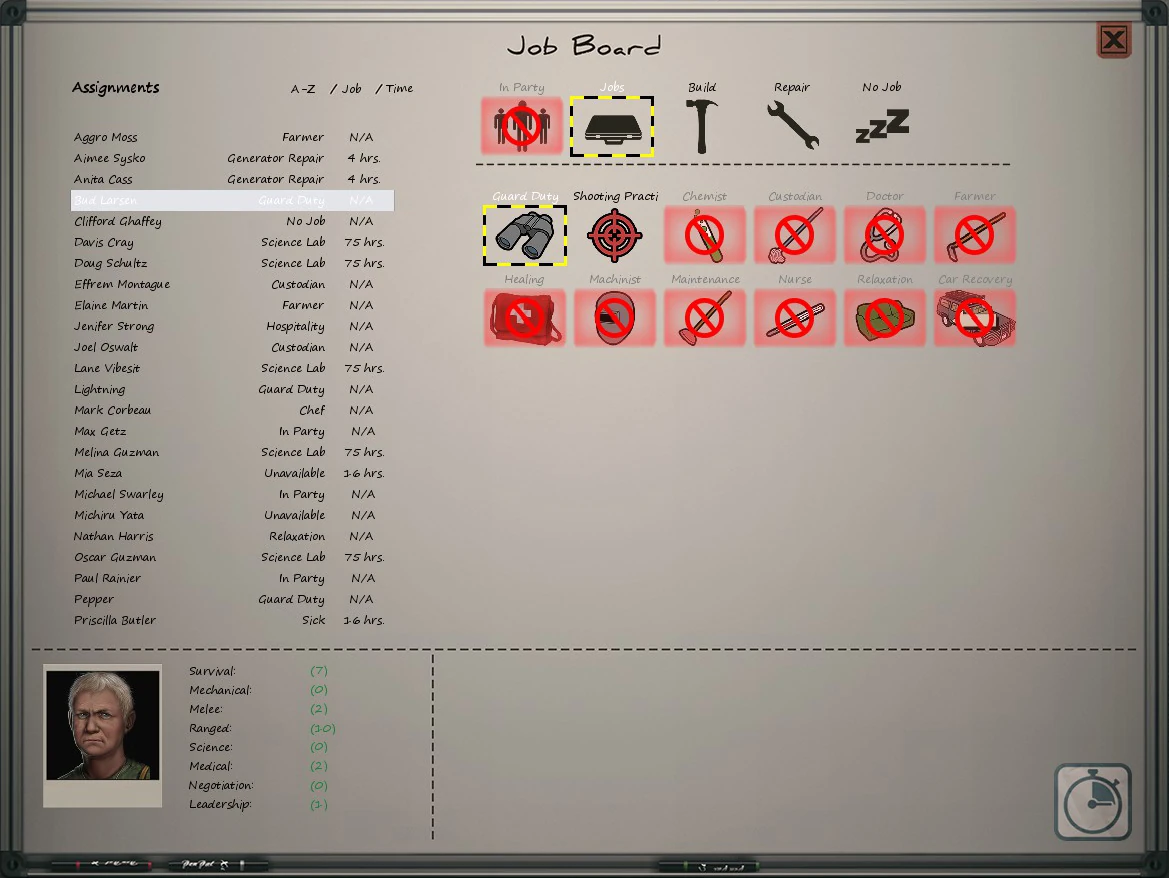Select Aggro Moss in the list
1169x878 pixels.
[232, 137]
